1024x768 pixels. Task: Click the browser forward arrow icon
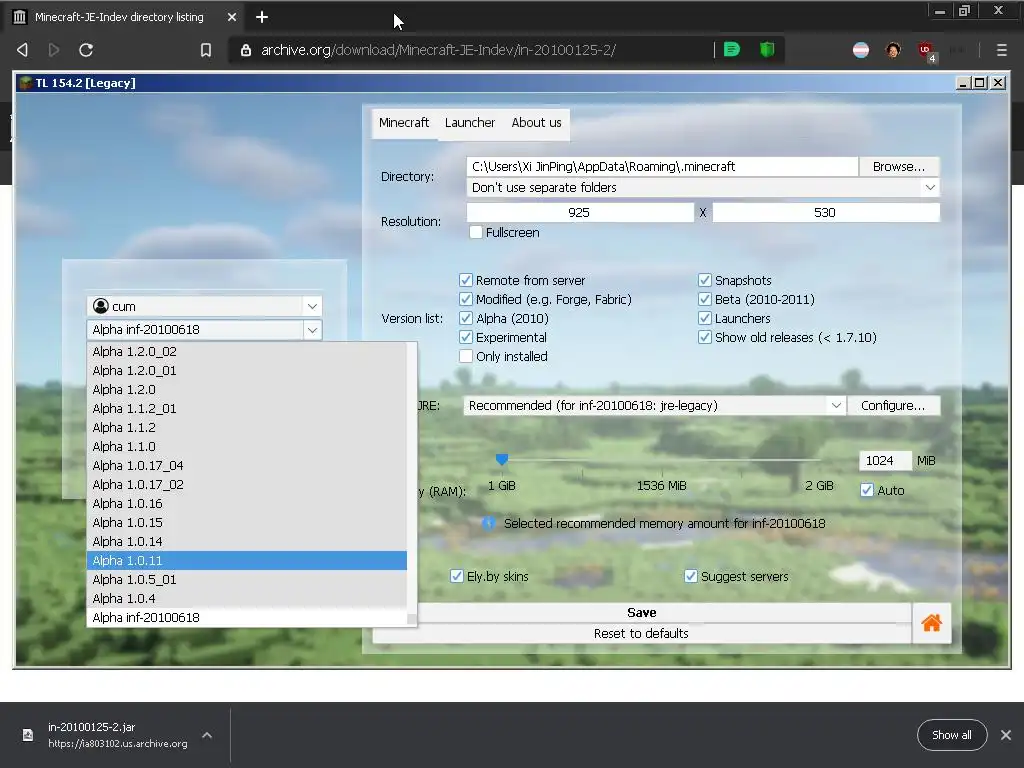point(54,50)
